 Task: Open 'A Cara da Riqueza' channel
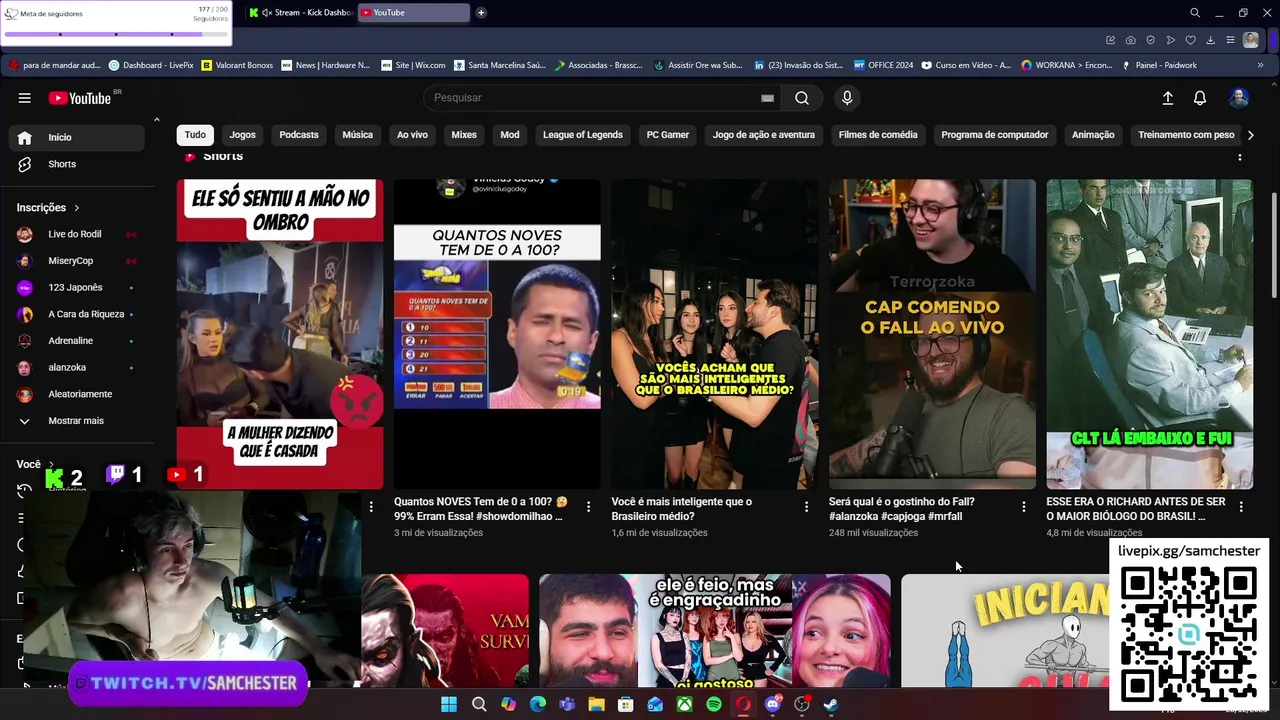pos(76,314)
